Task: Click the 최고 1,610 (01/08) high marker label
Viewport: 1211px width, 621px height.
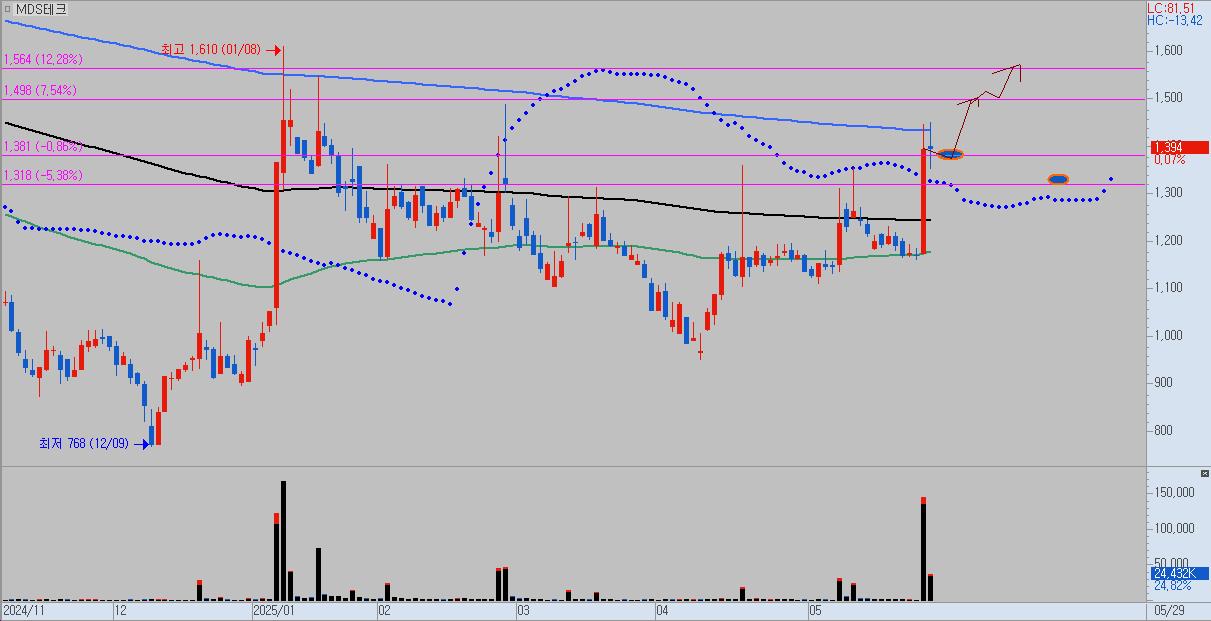Action: pos(211,48)
